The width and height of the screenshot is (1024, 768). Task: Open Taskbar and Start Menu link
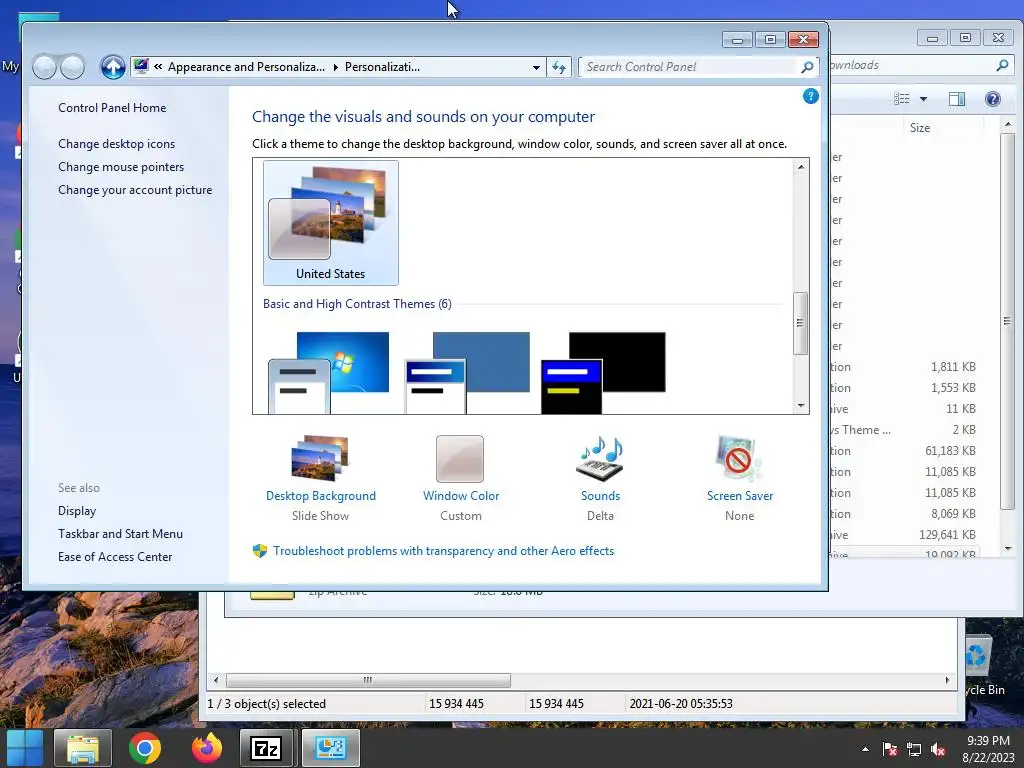click(120, 534)
